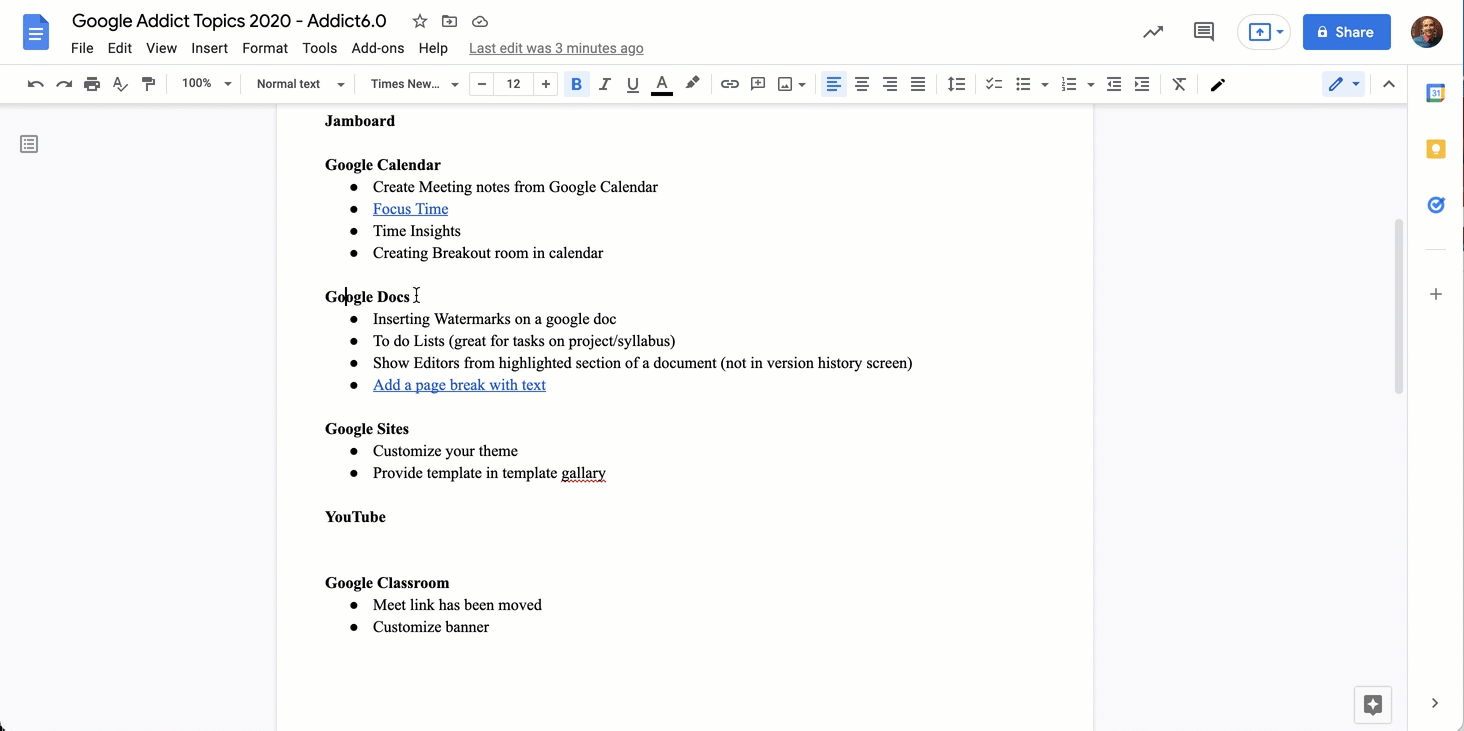Click the Focus Time link
Image resolution: width=1464 pixels, height=731 pixels.
410,209
